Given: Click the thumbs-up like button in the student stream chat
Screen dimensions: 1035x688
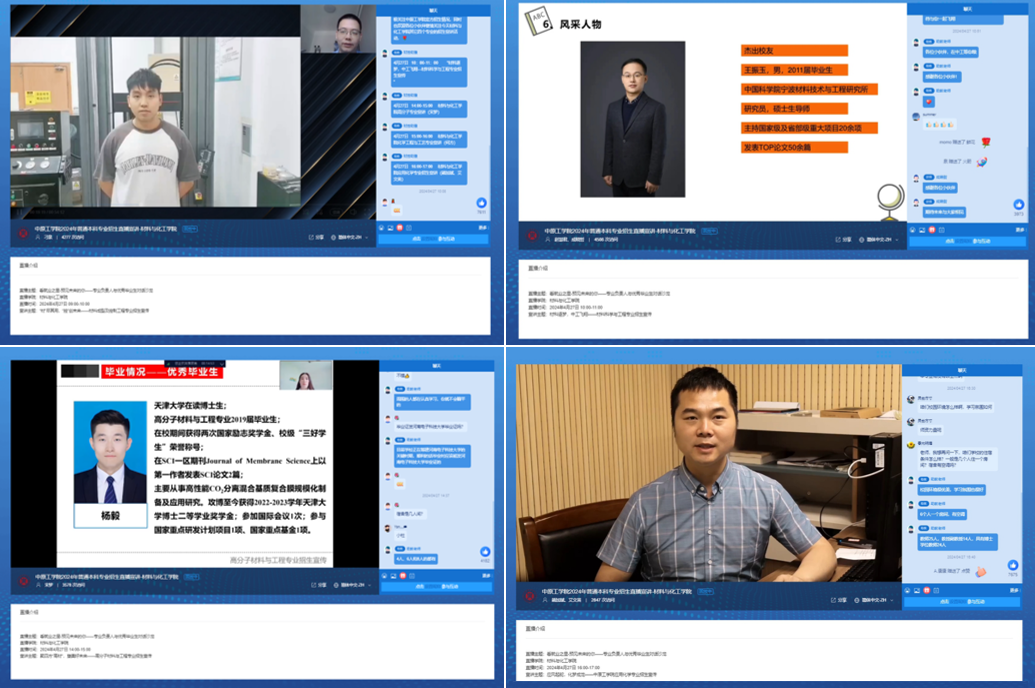Looking at the screenshot, I should 481,203.
